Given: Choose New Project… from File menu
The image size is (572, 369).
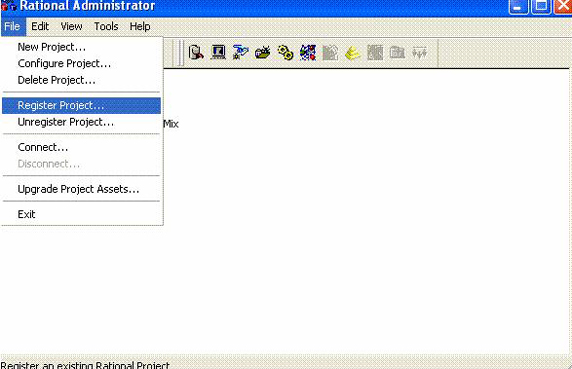Looking at the screenshot, I should (x=81, y=47).
